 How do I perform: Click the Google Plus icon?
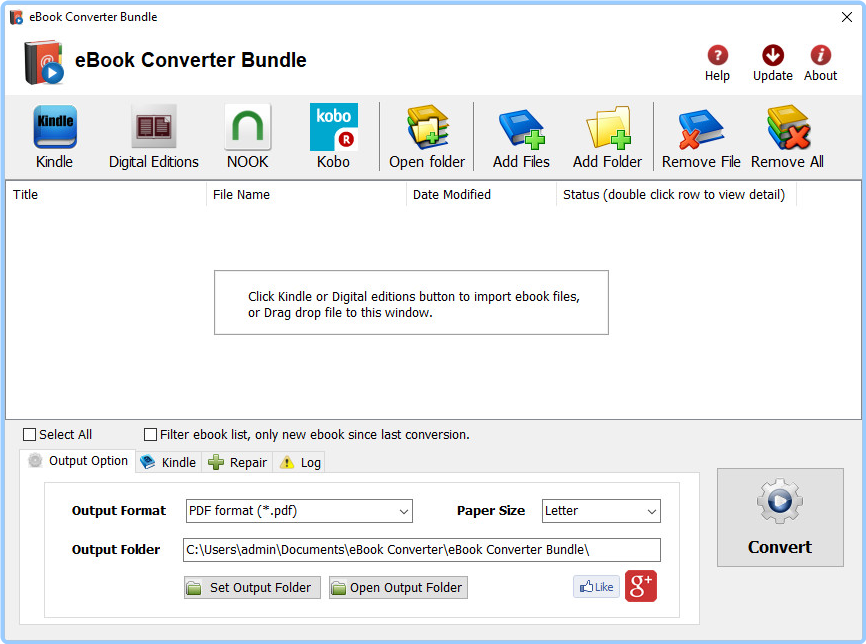(x=641, y=586)
